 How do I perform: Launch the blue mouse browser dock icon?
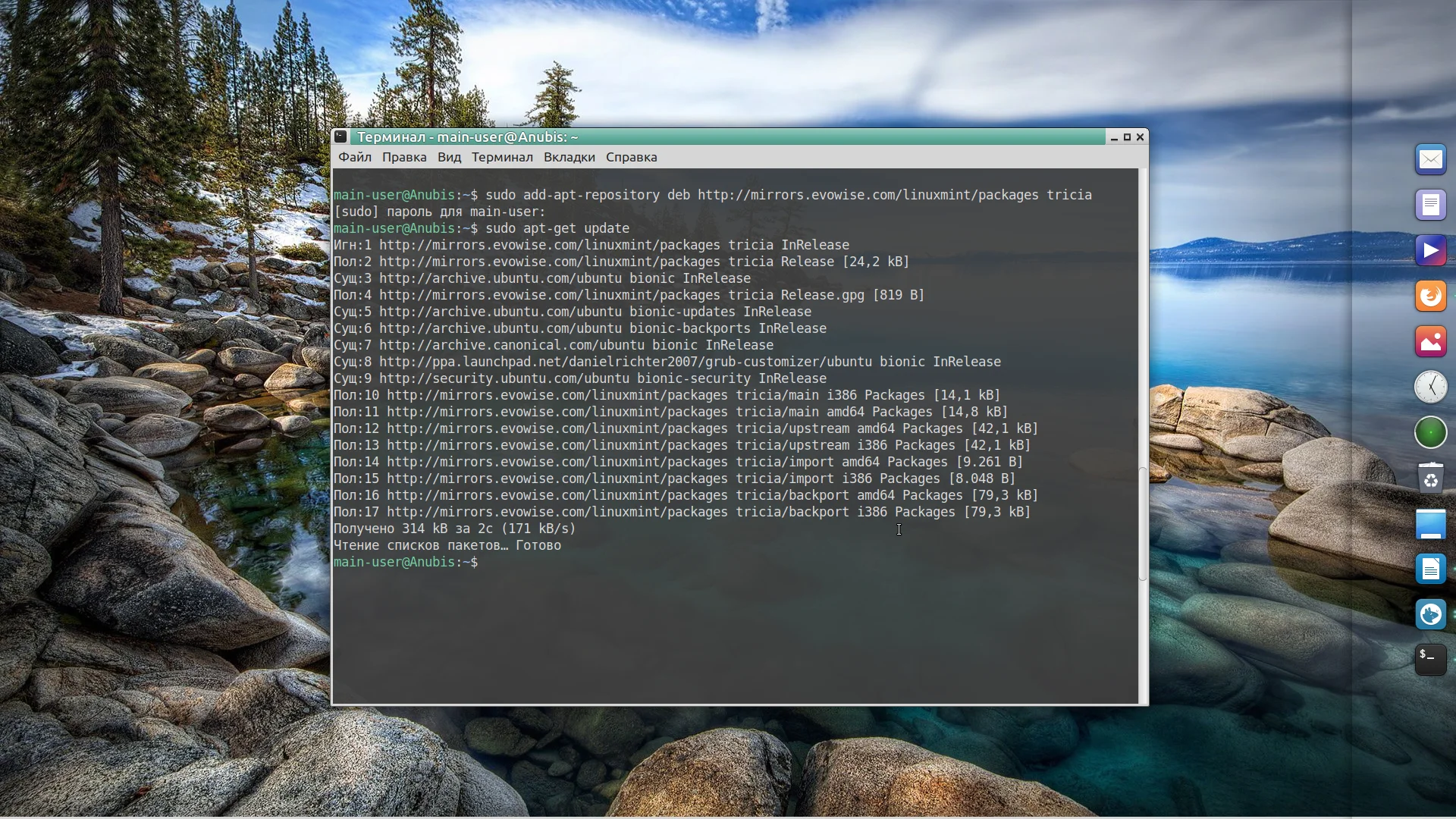[1430, 615]
